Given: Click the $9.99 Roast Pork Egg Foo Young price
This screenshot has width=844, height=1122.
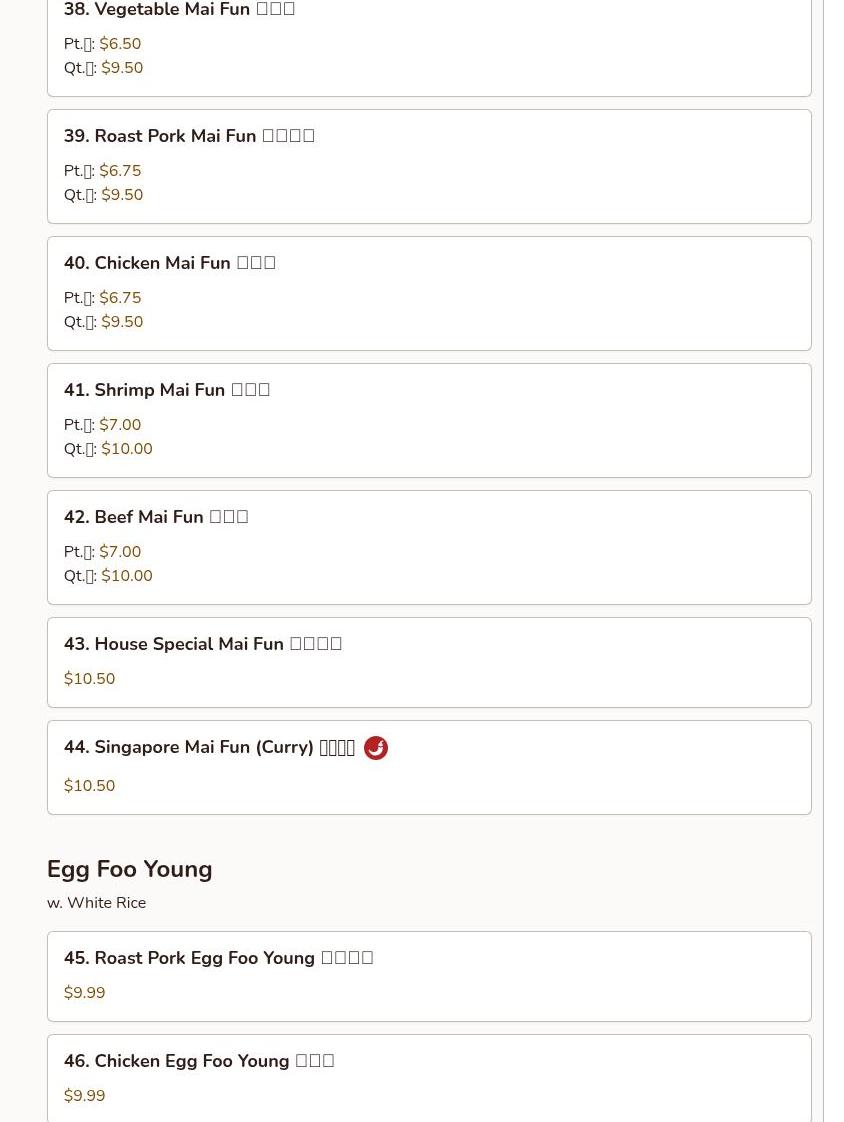Looking at the screenshot, I should pos(84,992).
